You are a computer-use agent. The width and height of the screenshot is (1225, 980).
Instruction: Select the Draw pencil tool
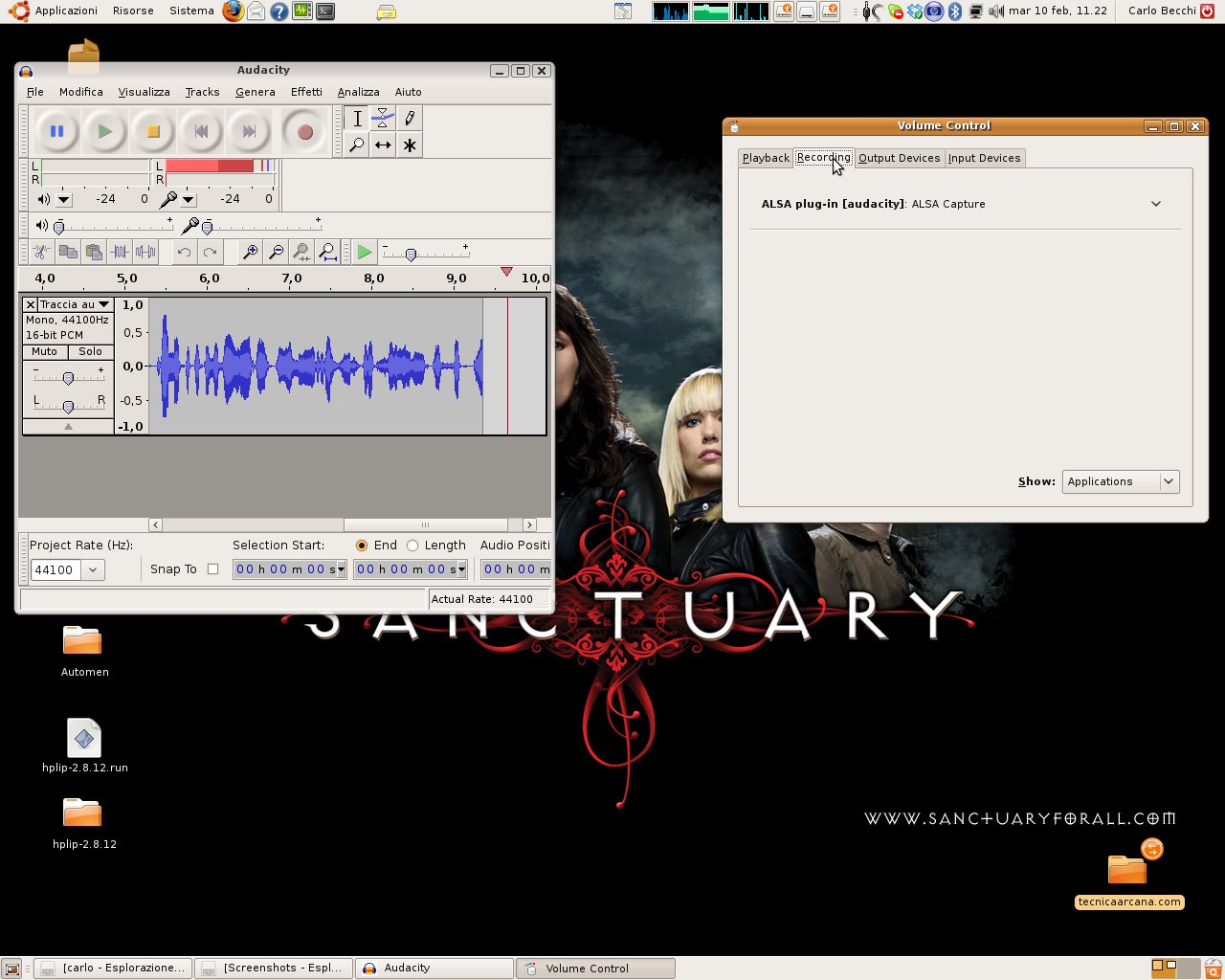(x=410, y=119)
